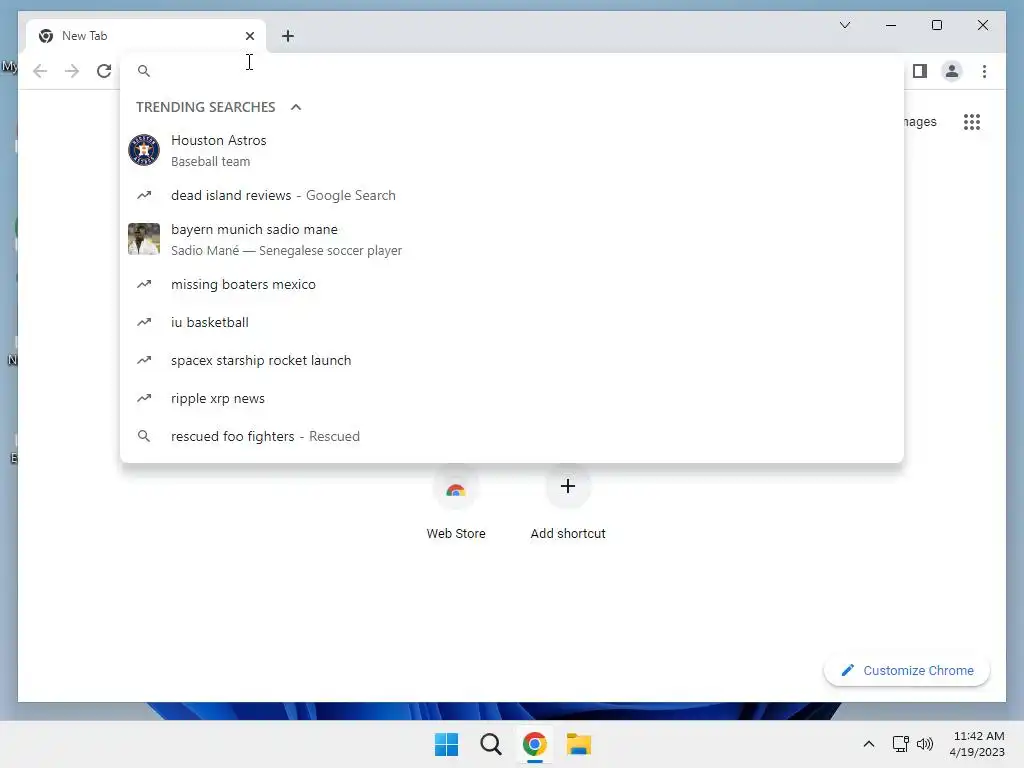Go back using the back arrow
This screenshot has width=1024, height=768.
(40, 71)
